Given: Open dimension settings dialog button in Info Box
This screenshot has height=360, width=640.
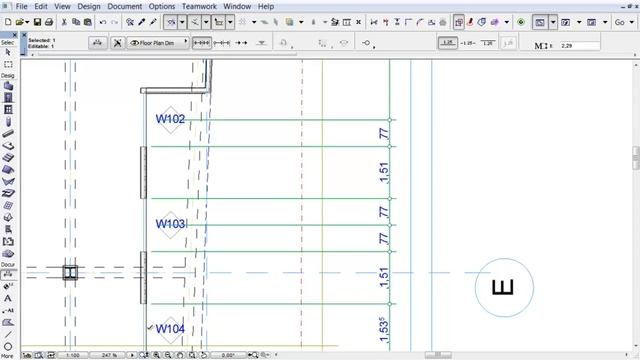Looking at the screenshot, I should 97,42.
